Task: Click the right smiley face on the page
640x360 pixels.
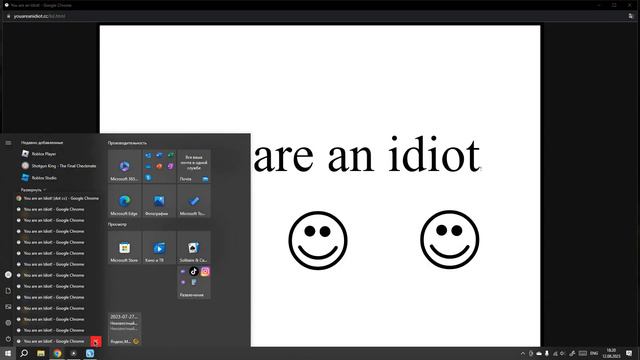Action: pyautogui.click(x=449, y=240)
